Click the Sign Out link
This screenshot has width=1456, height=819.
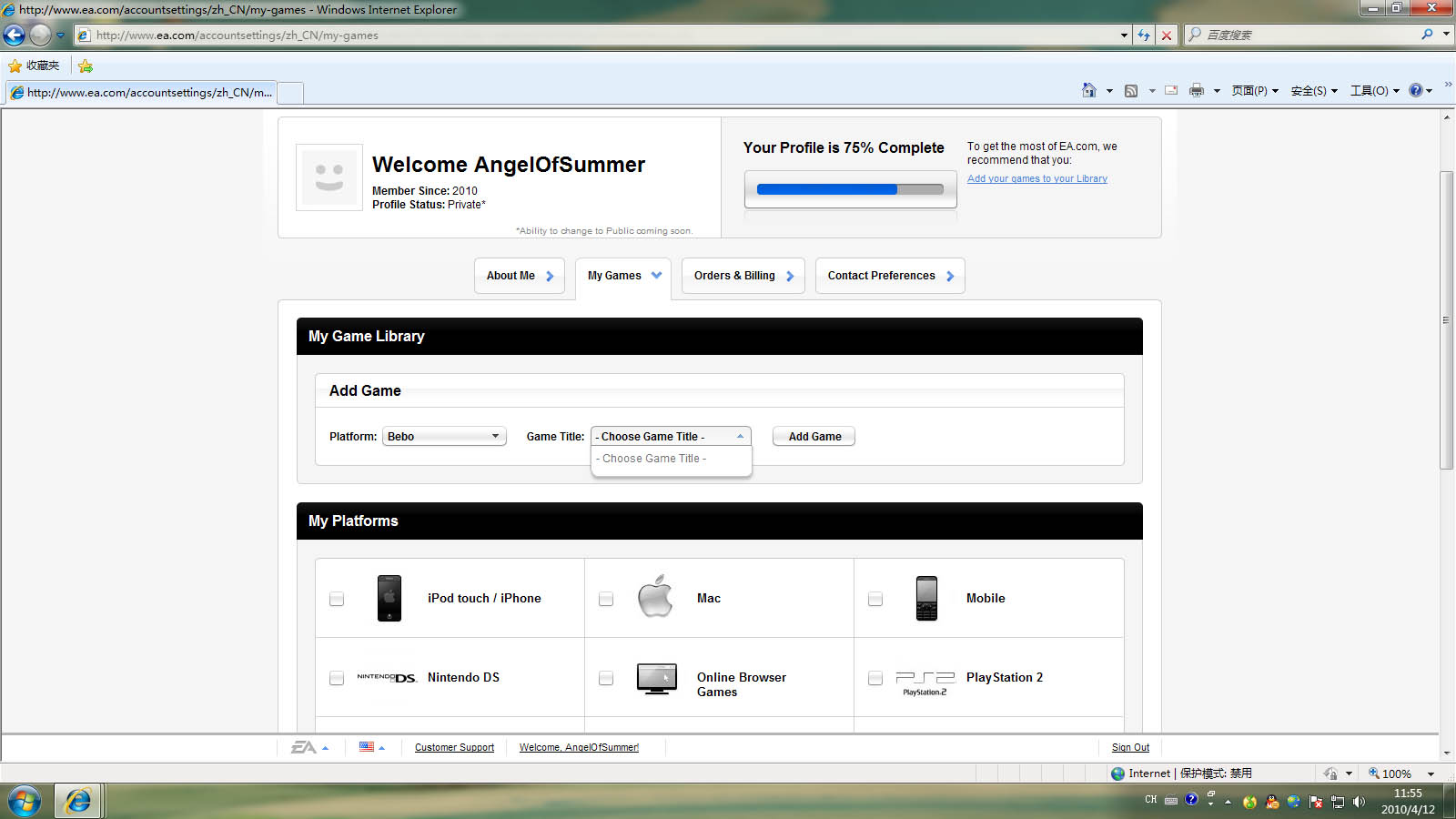tap(1130, 747)
